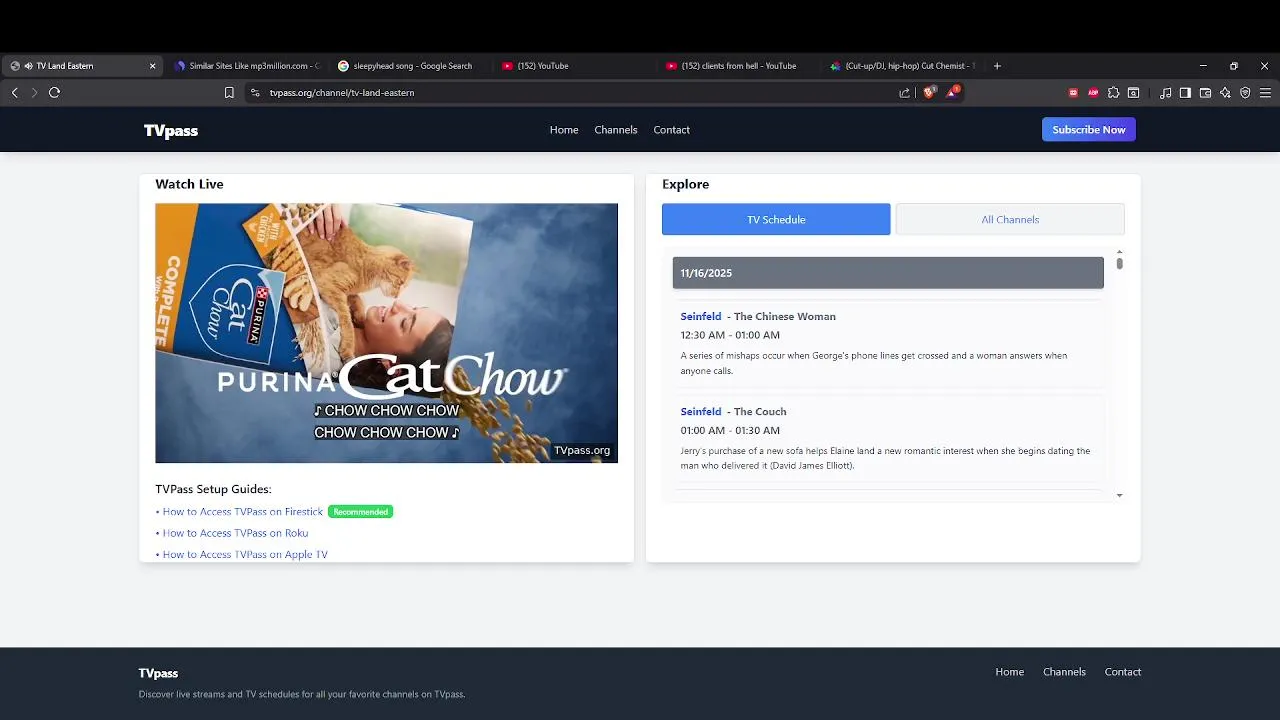Image resolution: width=1280 pixels, height=720 pixels.
Task: Click the Explore heading
Action: click(685, 184)
